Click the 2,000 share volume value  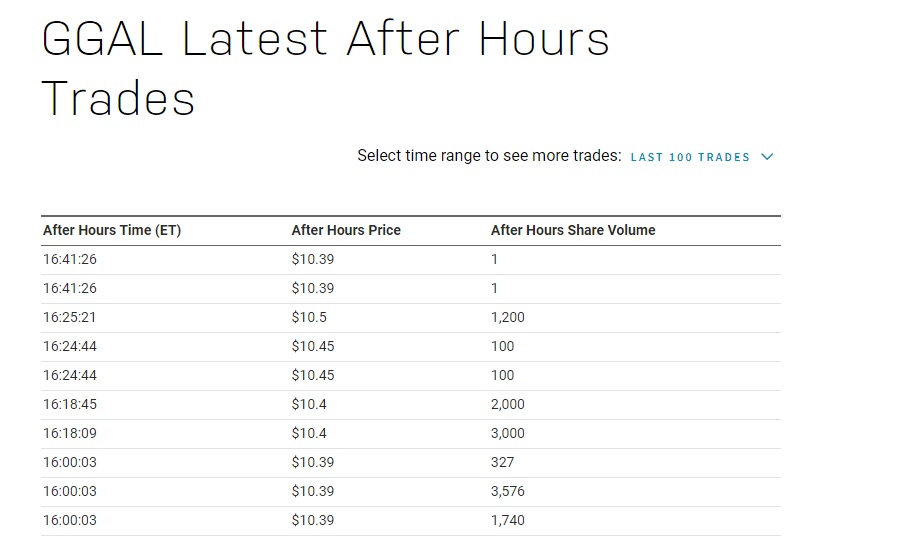coord(507,404)
